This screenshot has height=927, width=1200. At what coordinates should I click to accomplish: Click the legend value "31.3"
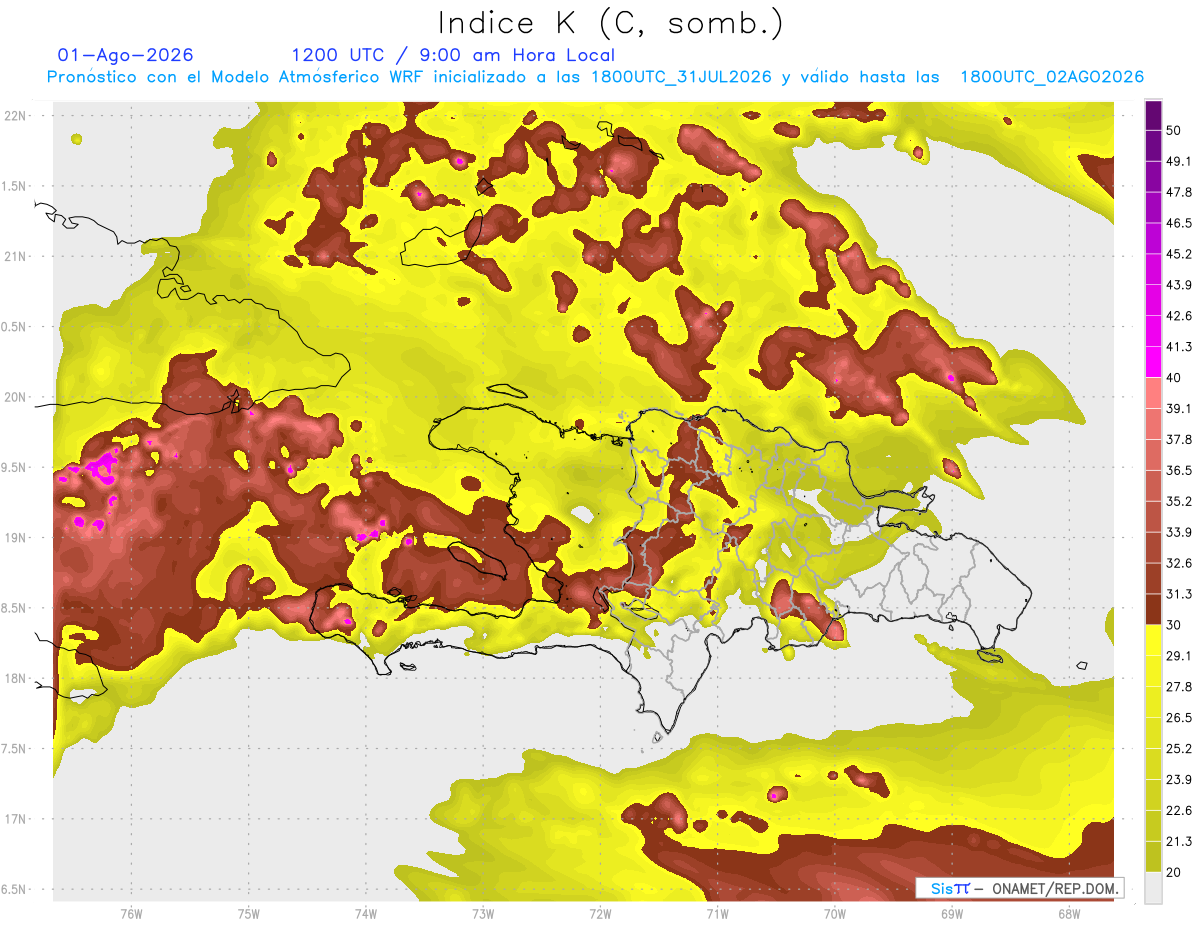pyautogui.click(x=1179, y=594)
